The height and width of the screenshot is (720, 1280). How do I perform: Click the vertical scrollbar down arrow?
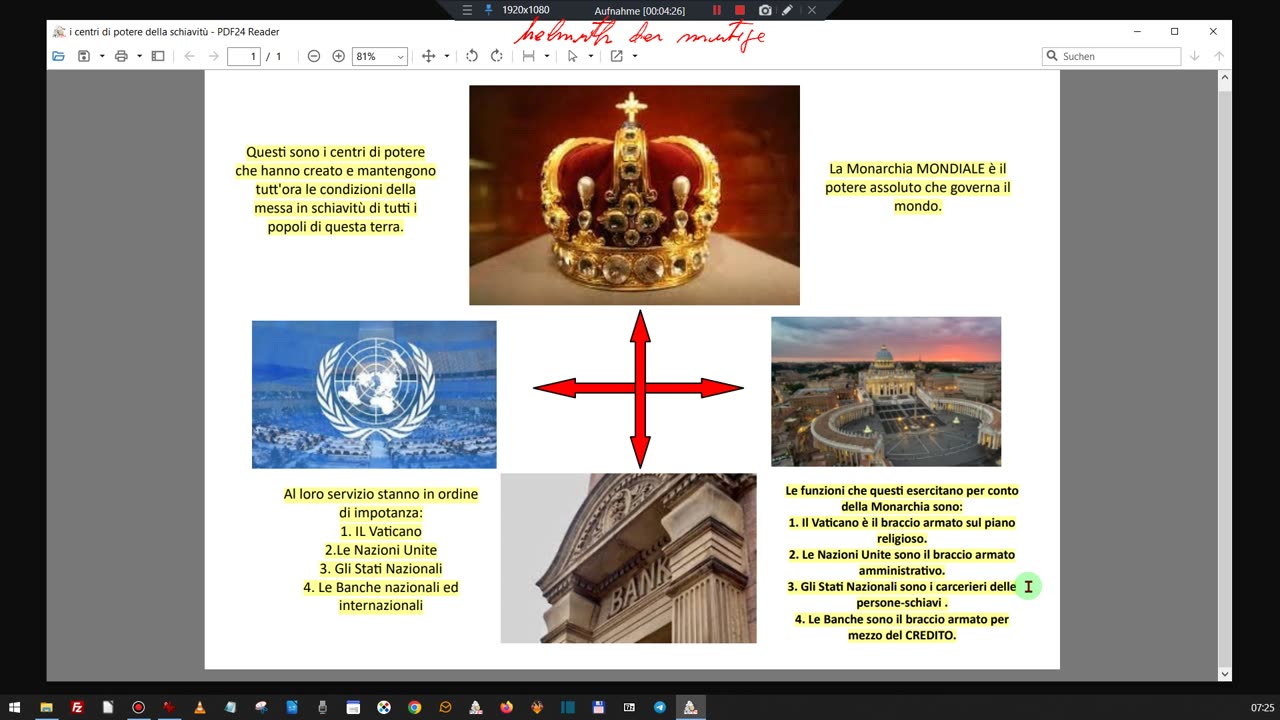pyautogui.click(x=1225, y=674)
